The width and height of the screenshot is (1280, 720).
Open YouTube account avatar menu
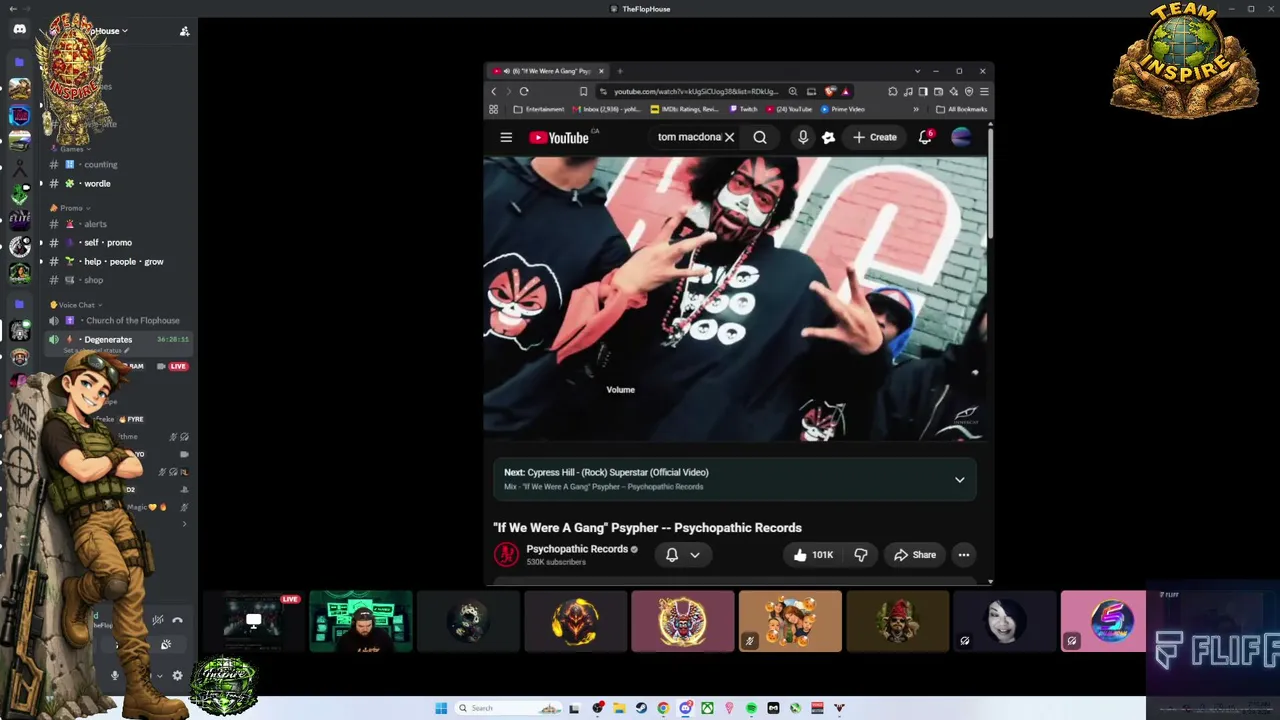[961, 138]
